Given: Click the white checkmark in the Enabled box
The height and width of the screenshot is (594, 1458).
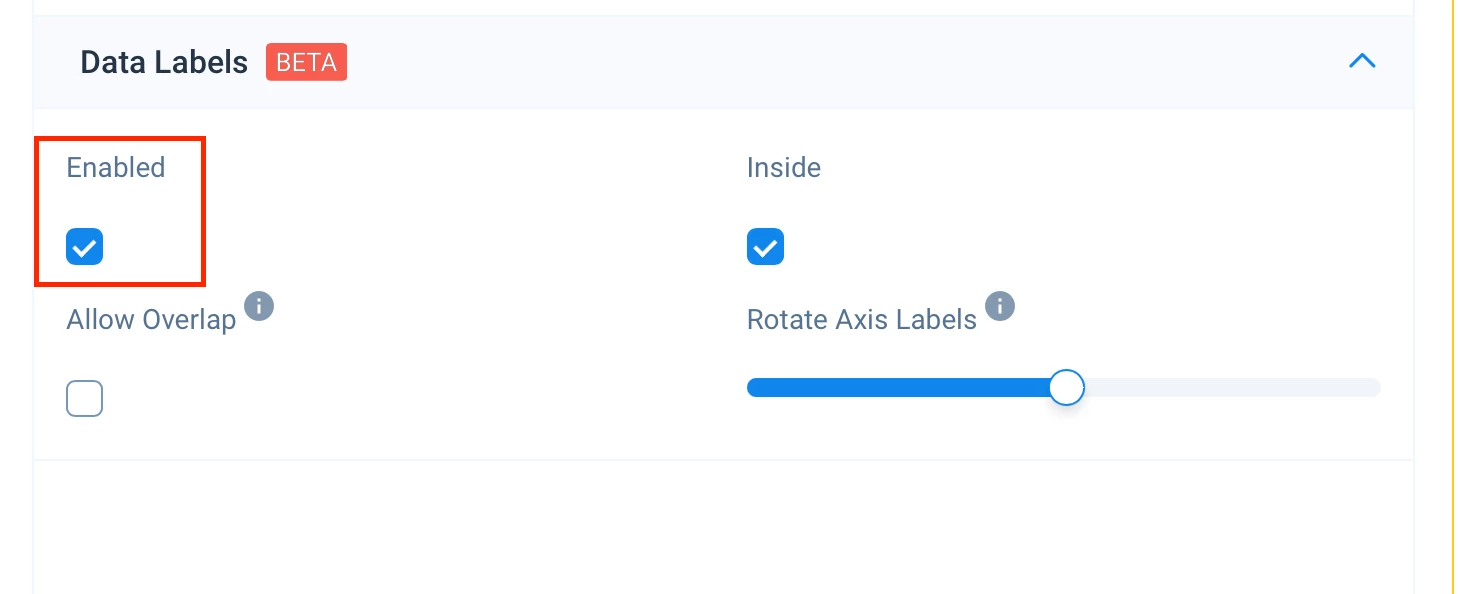Looking at the screenshot, I should (85, 247).
